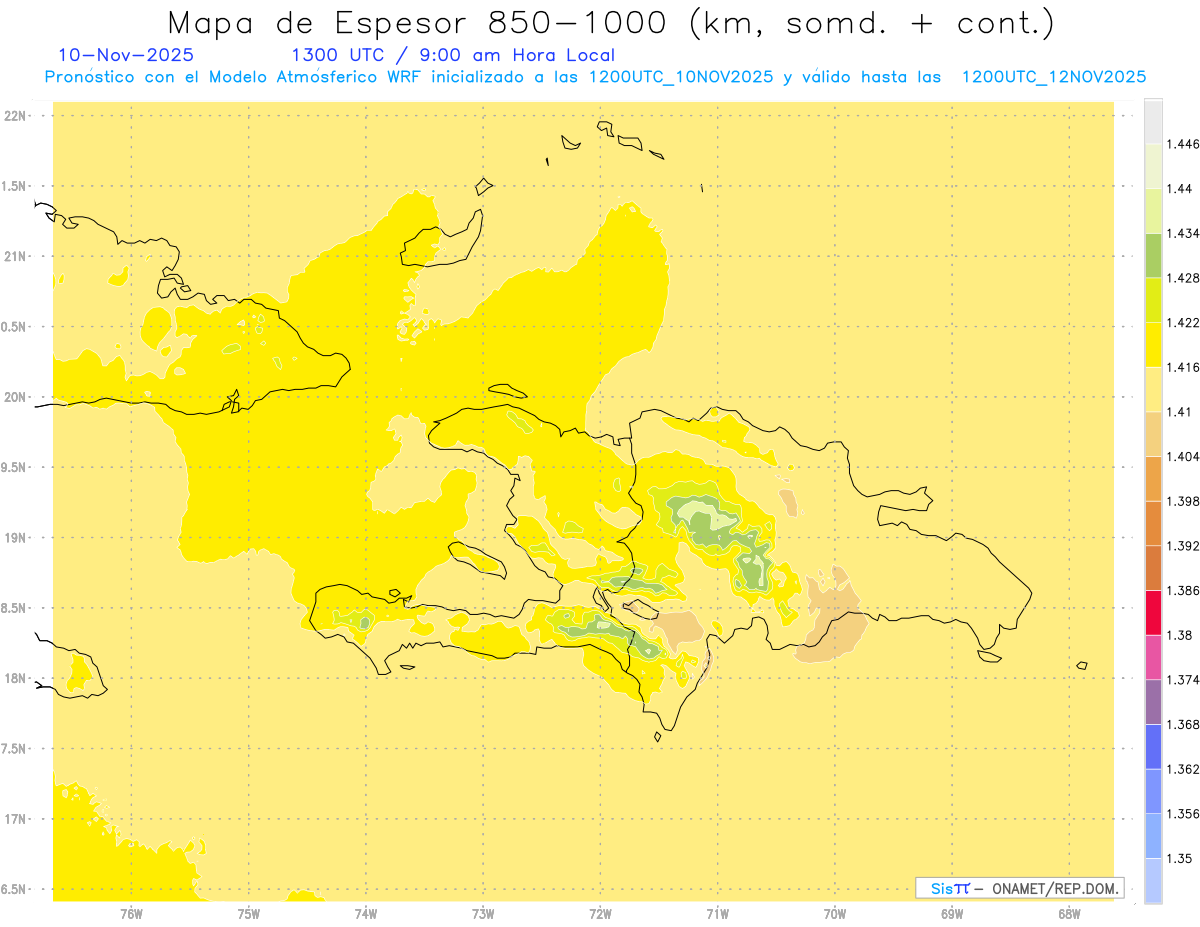Screen dimensions: 1200x927
Task: Click the legend value 1.428
Action: 1183,278
